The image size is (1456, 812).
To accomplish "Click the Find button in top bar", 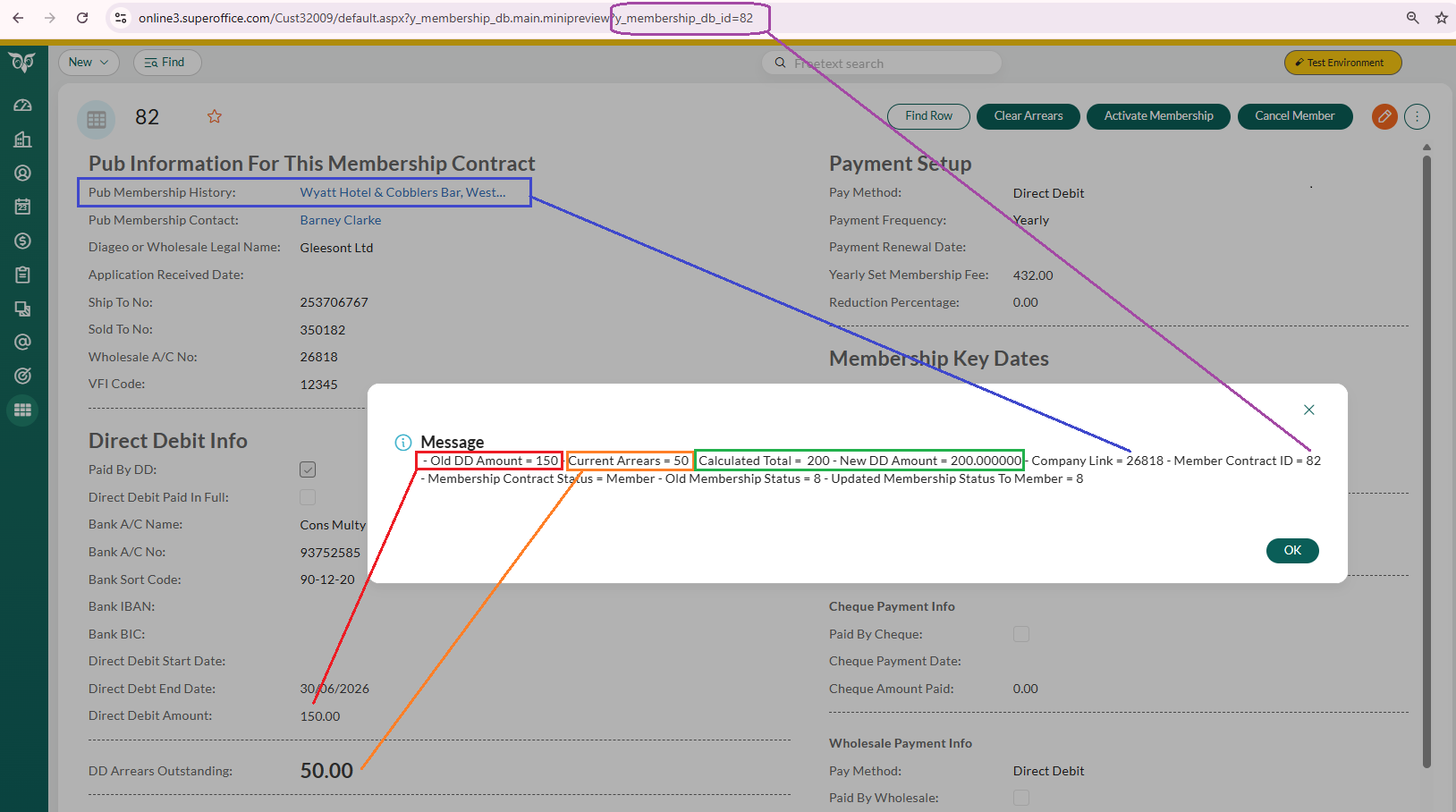I will (166, 63).
